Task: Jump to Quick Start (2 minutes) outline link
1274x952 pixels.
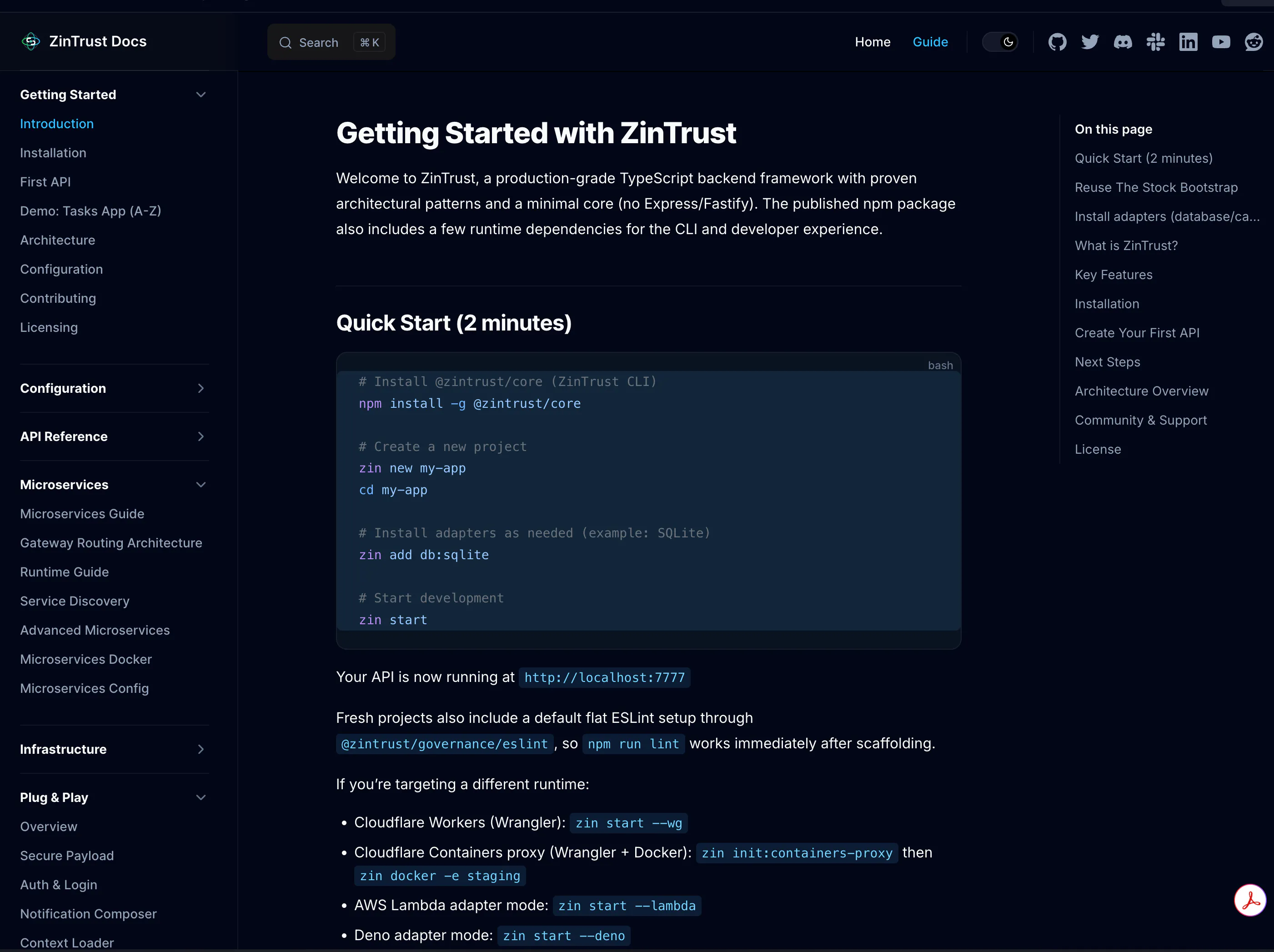Action: click(x=1143, y=158)
